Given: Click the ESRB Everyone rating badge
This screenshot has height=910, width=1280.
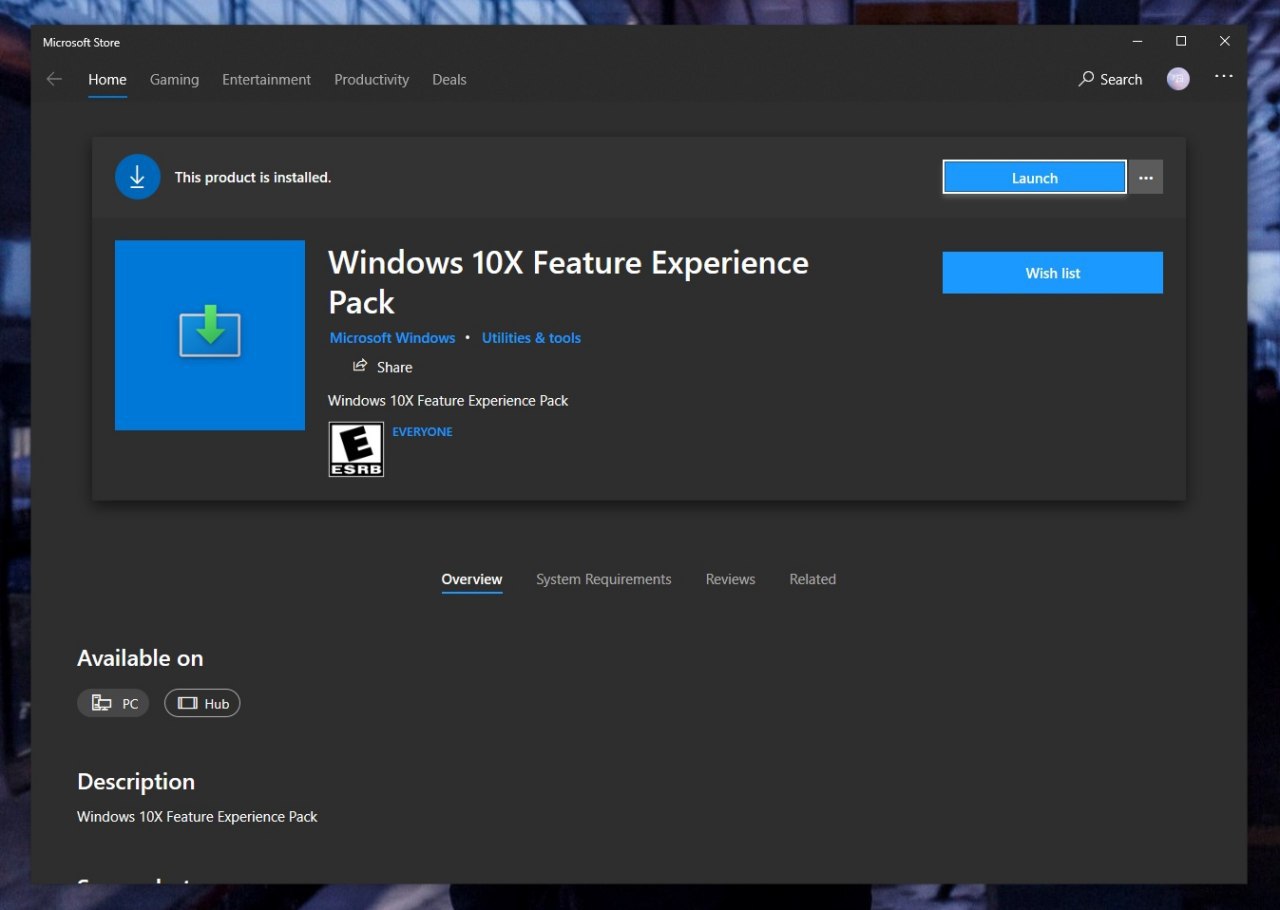Looking at the screenshot, I should click(356, 449).
